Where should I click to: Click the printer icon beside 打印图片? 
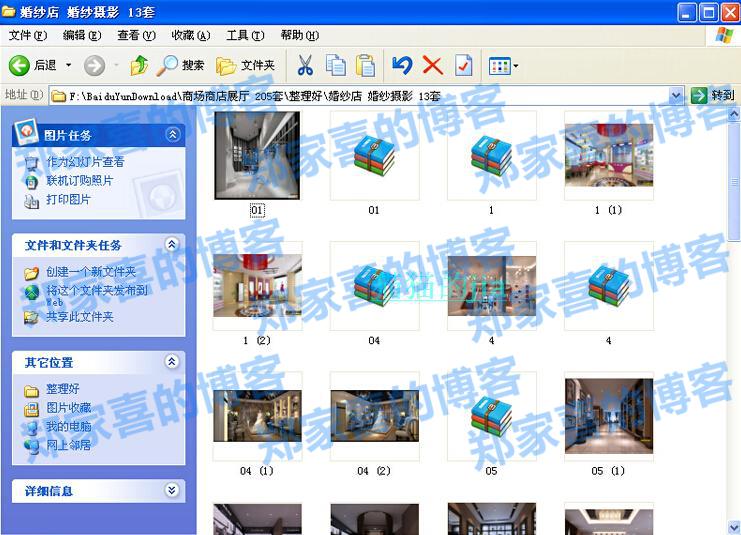click(31, 201)
